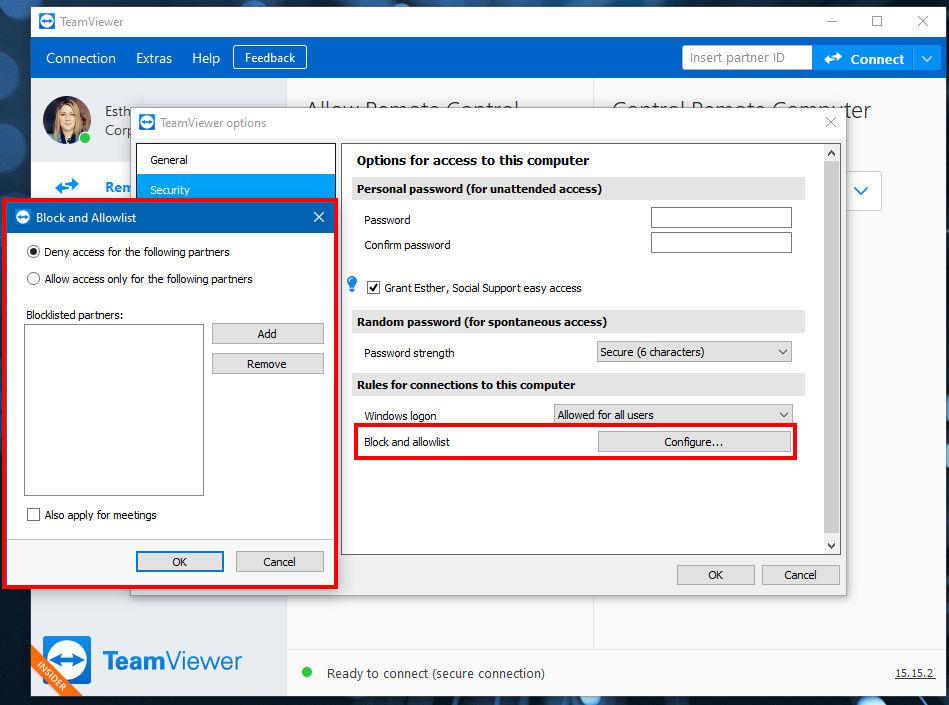Click Cancel in Block and Allowlist dialog
949x705 pixels.
pos(280,562)
